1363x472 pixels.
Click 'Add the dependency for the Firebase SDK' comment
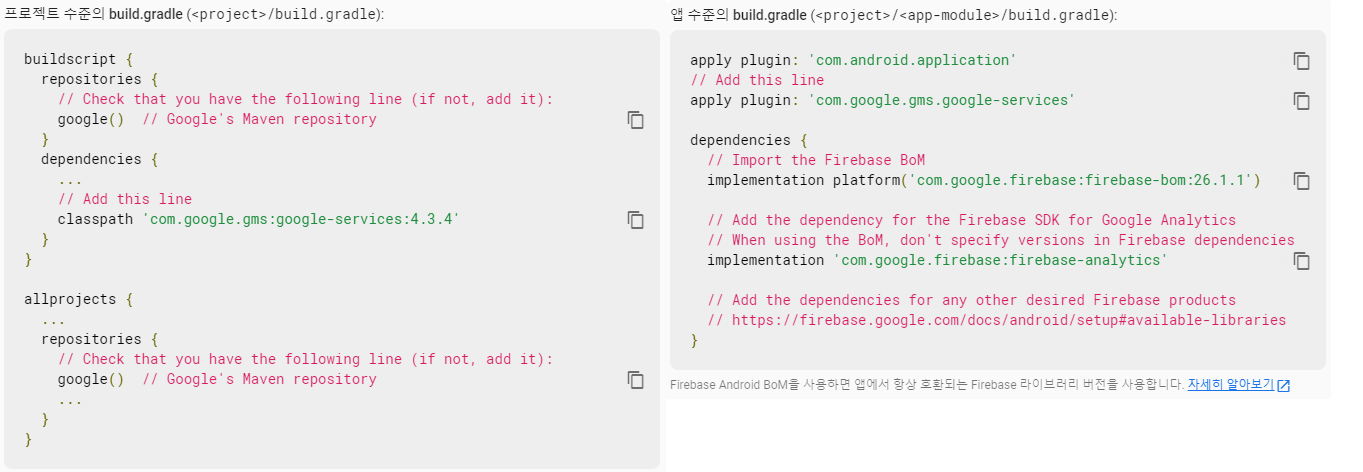[971, 220]
